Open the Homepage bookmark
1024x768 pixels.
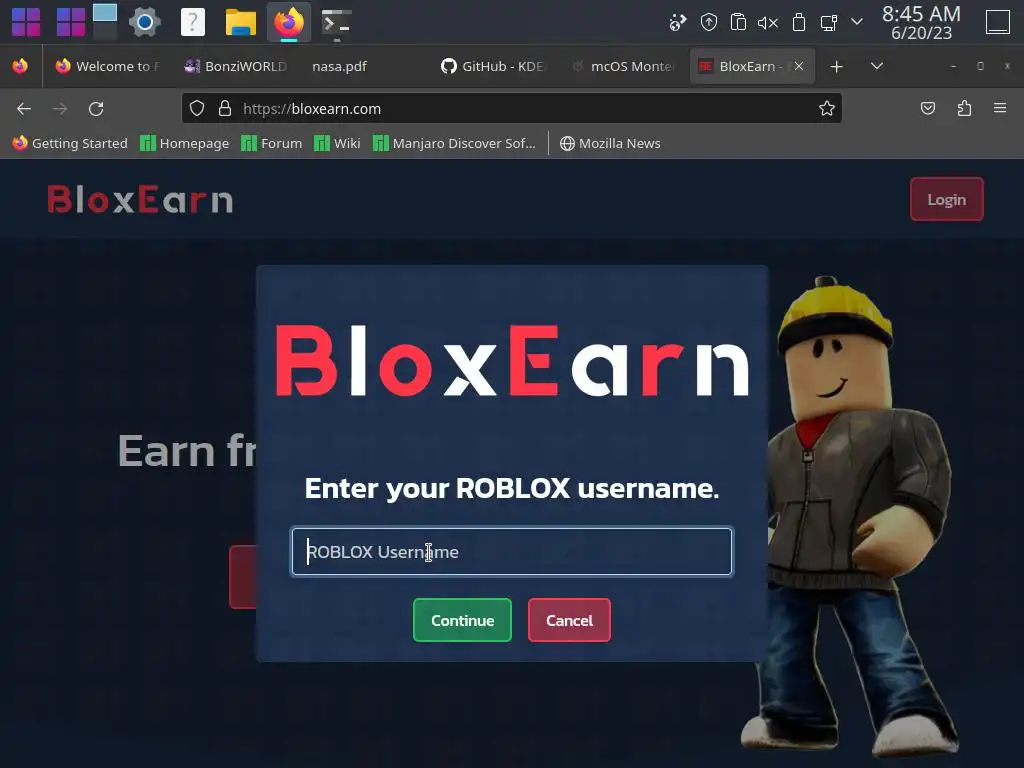185,143
